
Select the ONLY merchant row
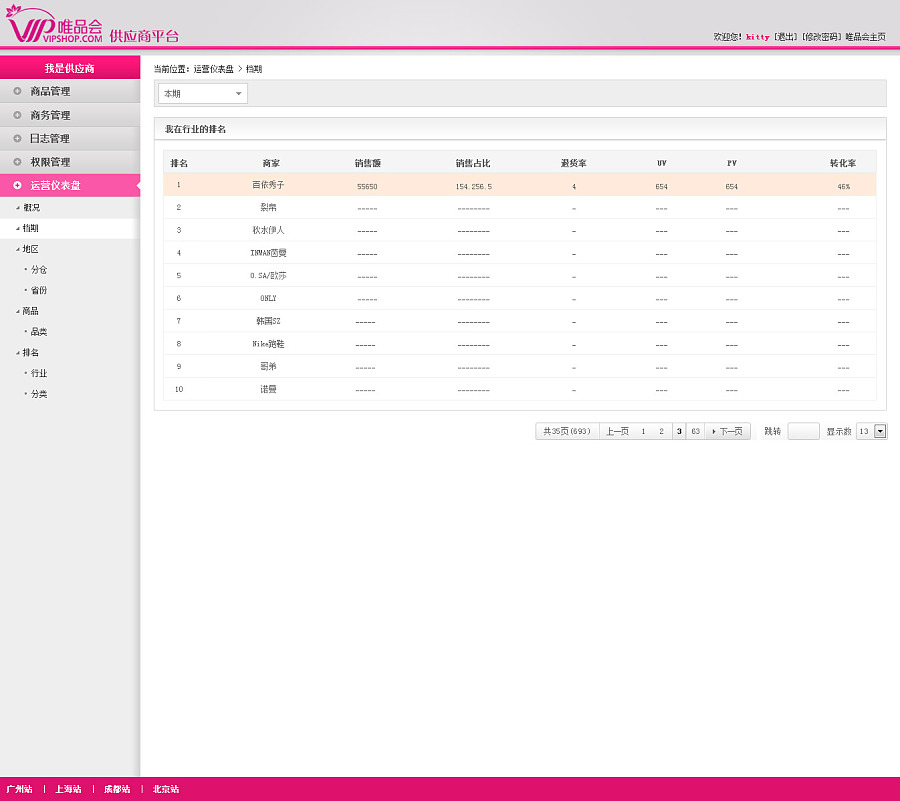pyautogui.click(x=519, y=298)
